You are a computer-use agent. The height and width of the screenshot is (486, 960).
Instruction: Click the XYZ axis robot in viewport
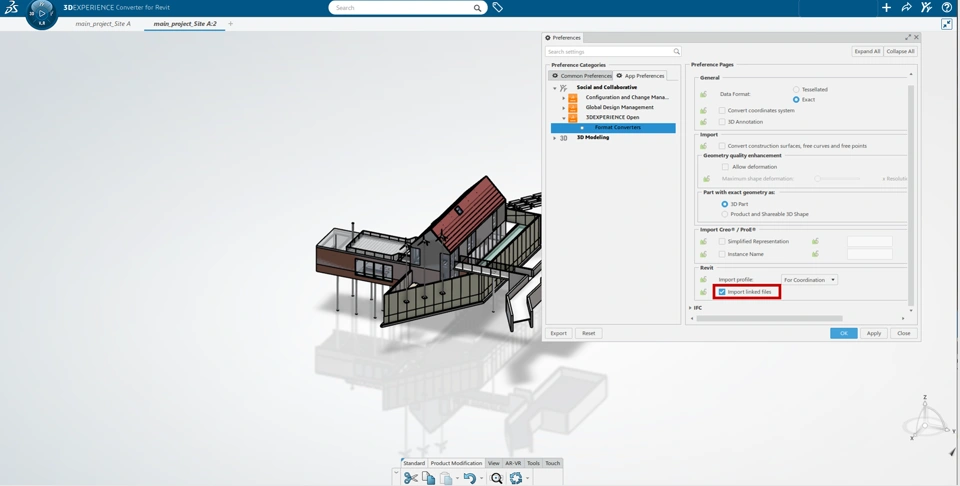[x=926, y=419]
